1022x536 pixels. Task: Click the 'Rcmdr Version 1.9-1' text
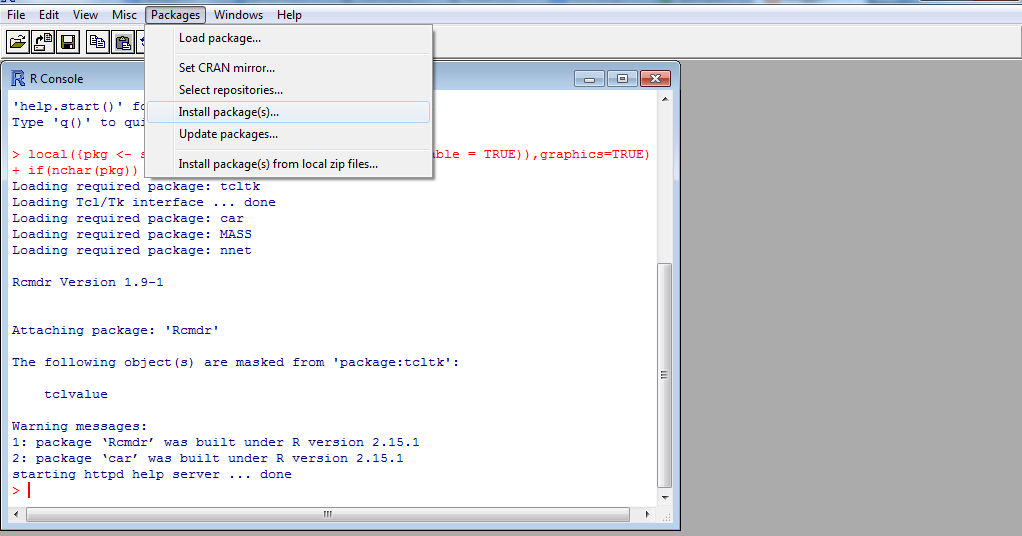point(87,282)
